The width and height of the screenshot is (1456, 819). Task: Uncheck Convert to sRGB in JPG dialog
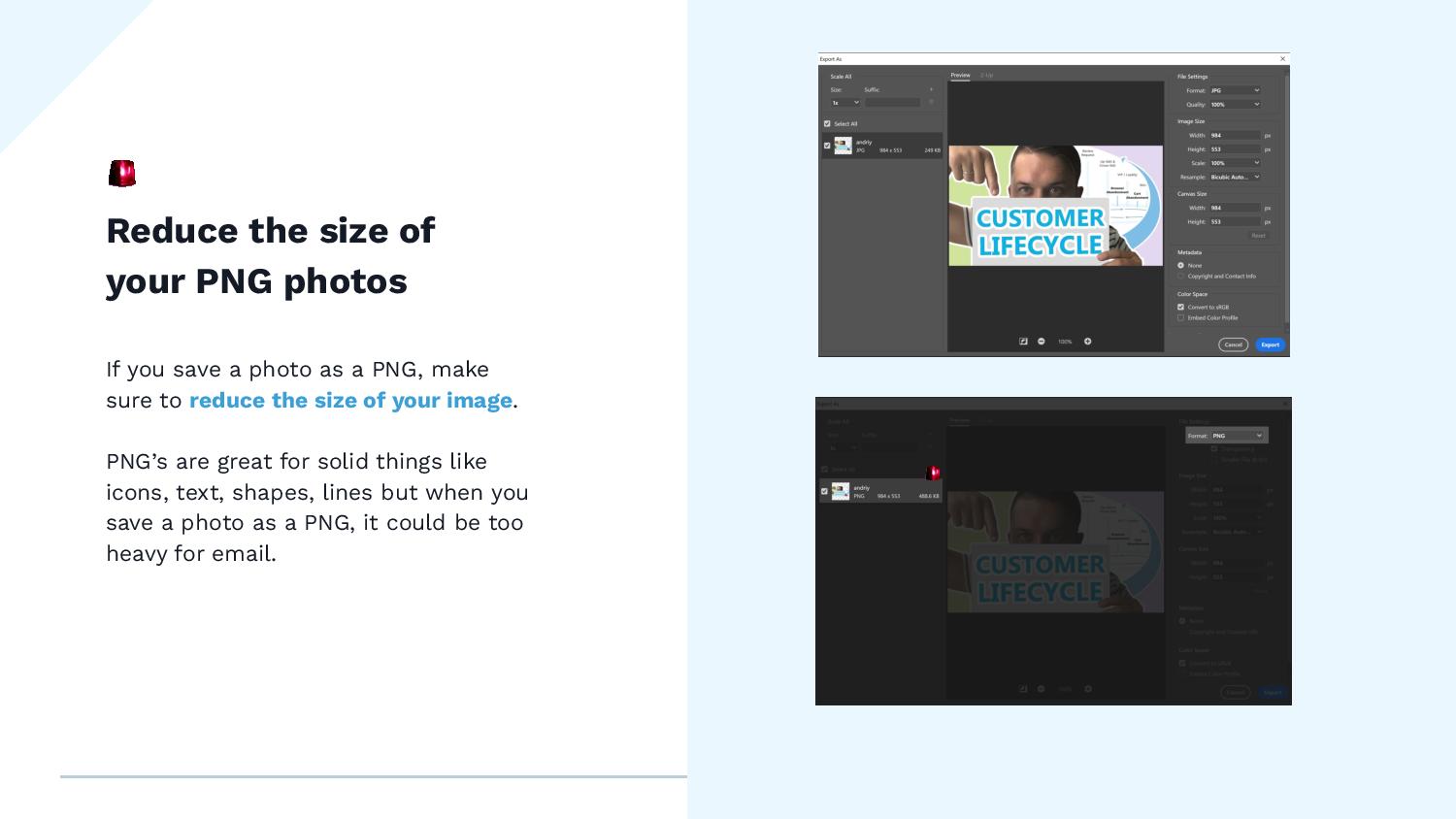tap(1181, 307)
